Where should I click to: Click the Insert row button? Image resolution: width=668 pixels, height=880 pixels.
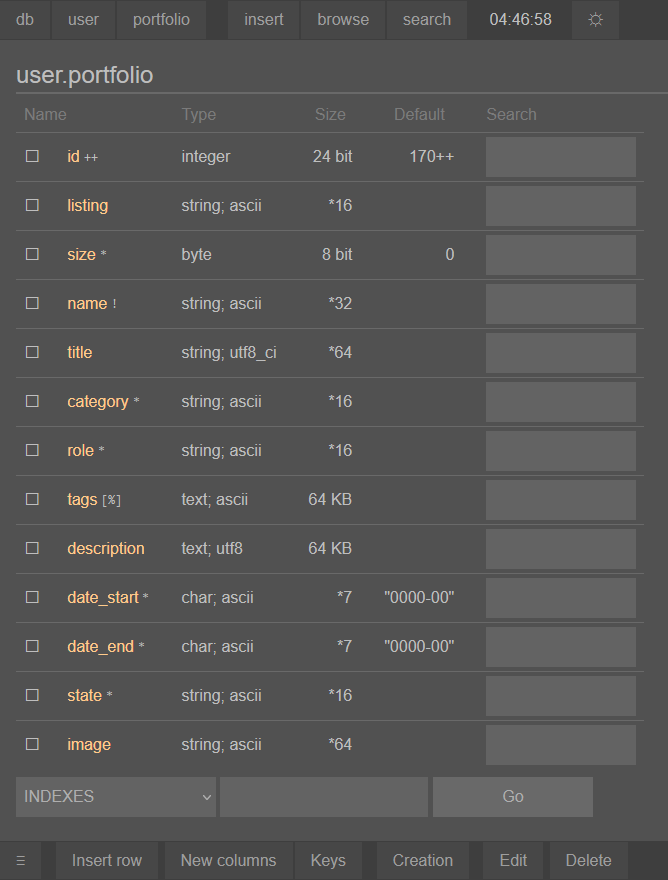click(107, 861)
